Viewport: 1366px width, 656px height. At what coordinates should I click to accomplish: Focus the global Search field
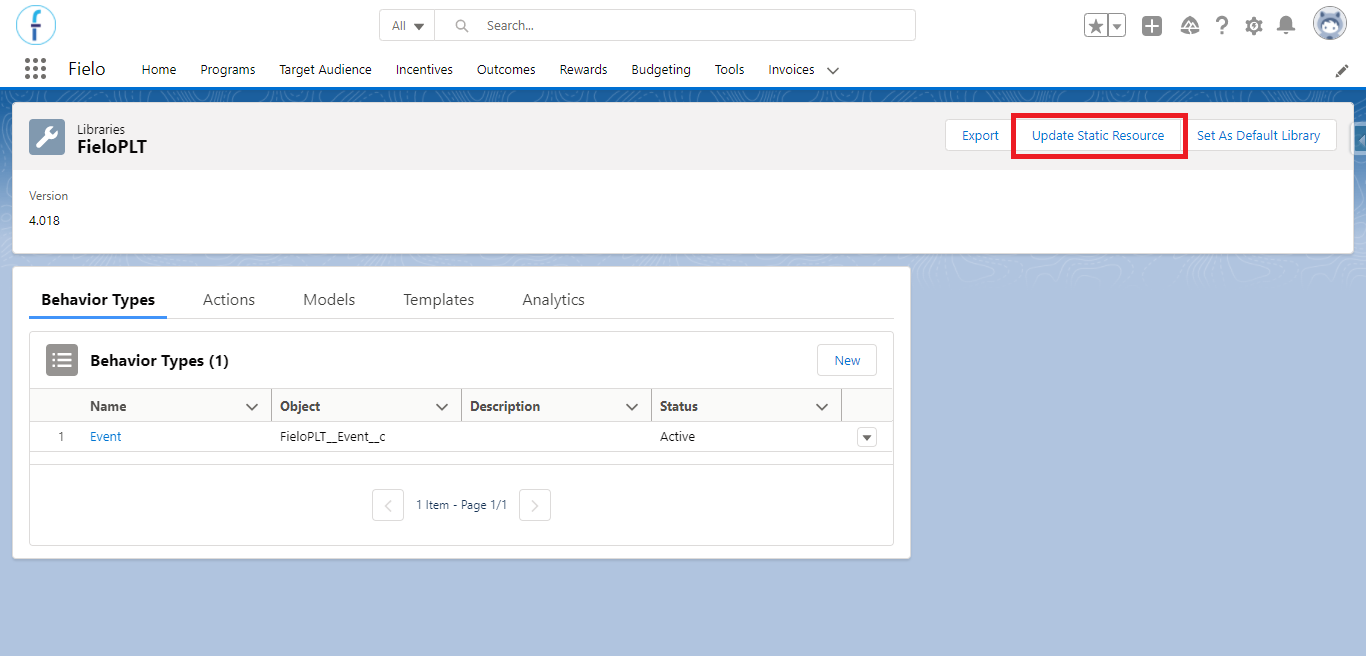click(675, 26)
